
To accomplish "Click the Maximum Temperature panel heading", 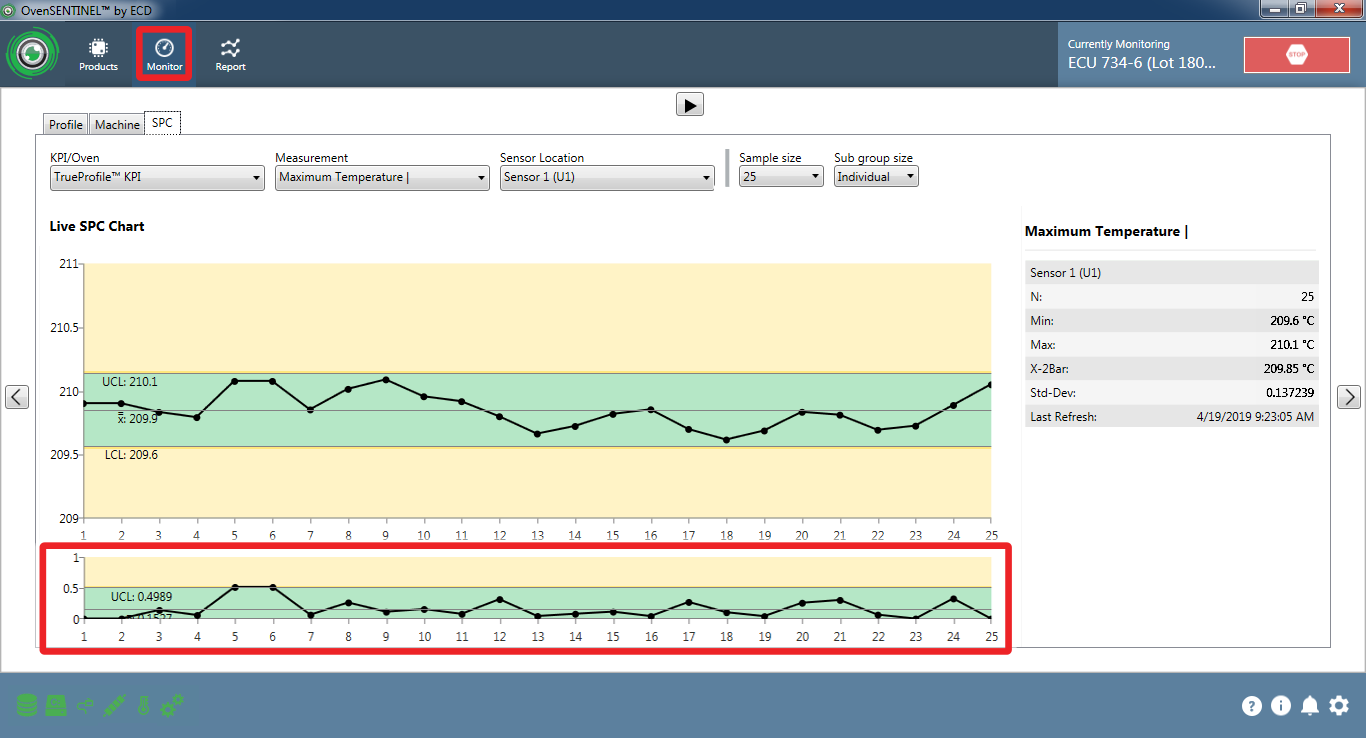I will pos(1106,231).
